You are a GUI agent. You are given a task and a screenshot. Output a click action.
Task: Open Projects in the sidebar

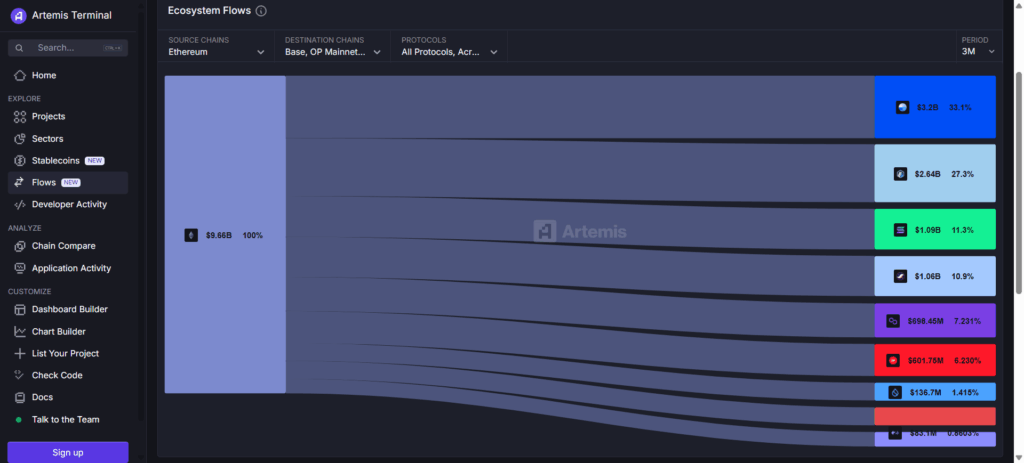point(68,116)
